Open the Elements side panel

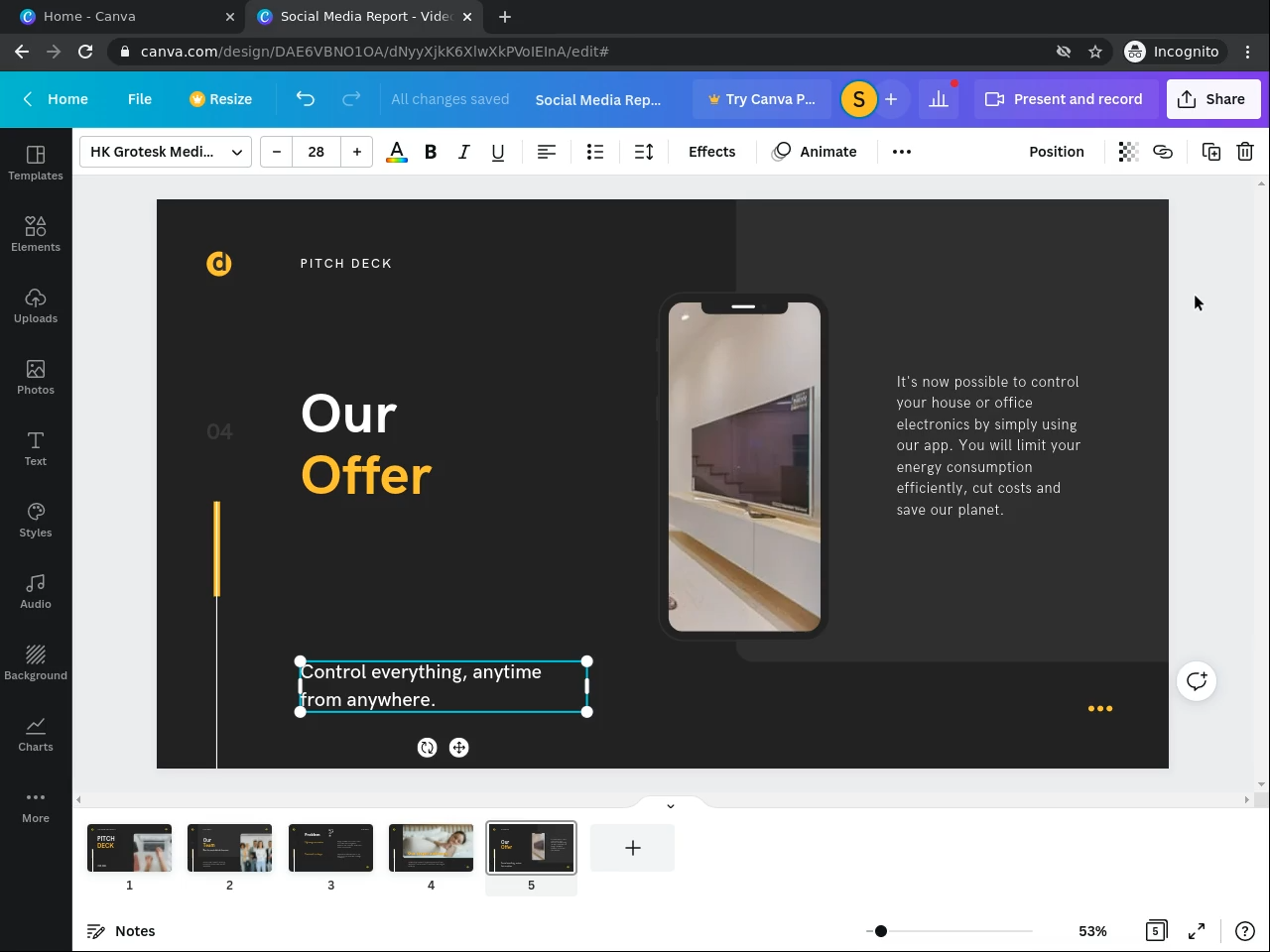(x=36, y=234)
